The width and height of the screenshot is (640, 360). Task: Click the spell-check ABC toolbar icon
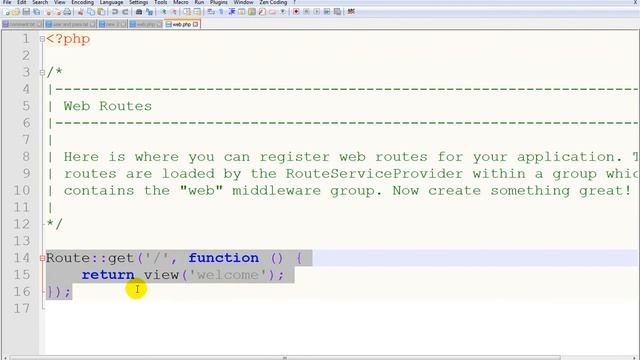[351, 12]
